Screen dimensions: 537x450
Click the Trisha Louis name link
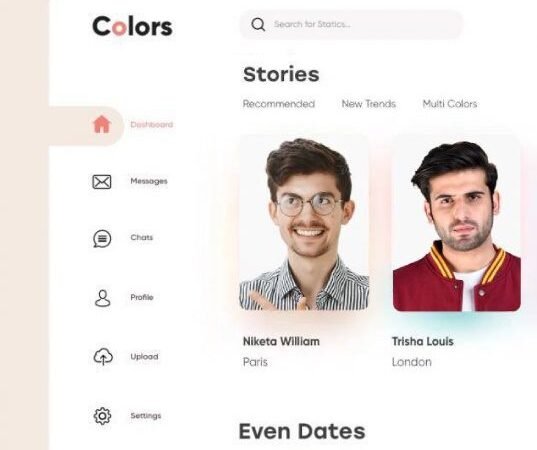(x=423, y=341)
